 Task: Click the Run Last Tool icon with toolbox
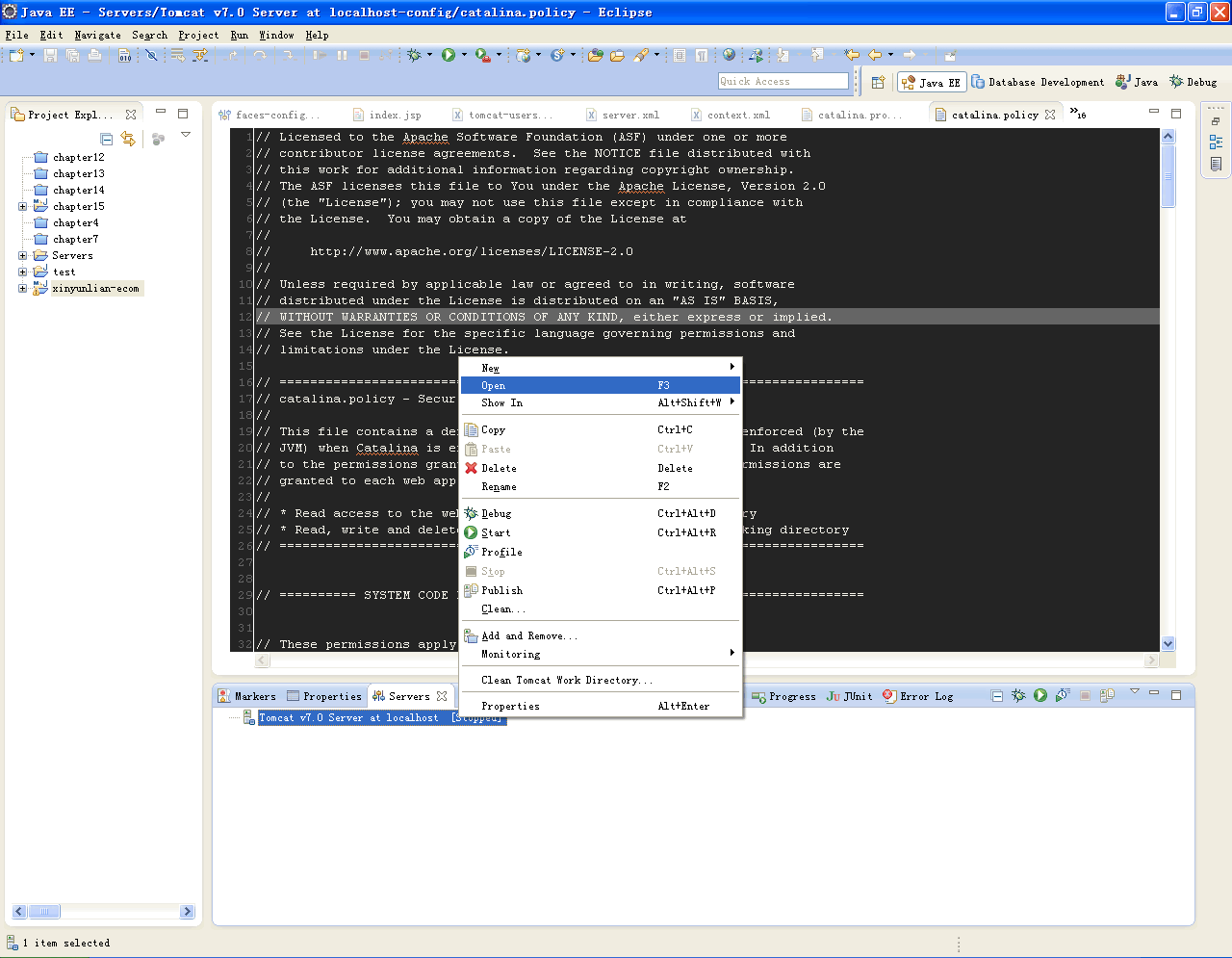point(483,56)
